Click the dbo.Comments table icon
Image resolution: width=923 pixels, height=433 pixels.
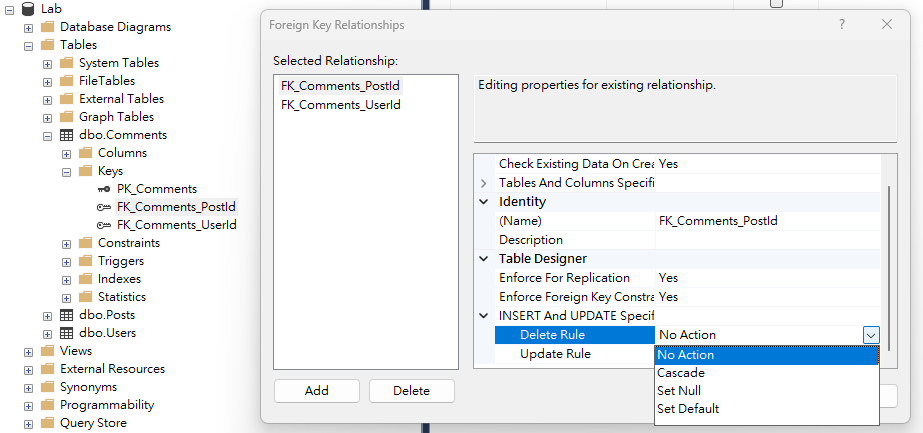click(x=67, y=135)
